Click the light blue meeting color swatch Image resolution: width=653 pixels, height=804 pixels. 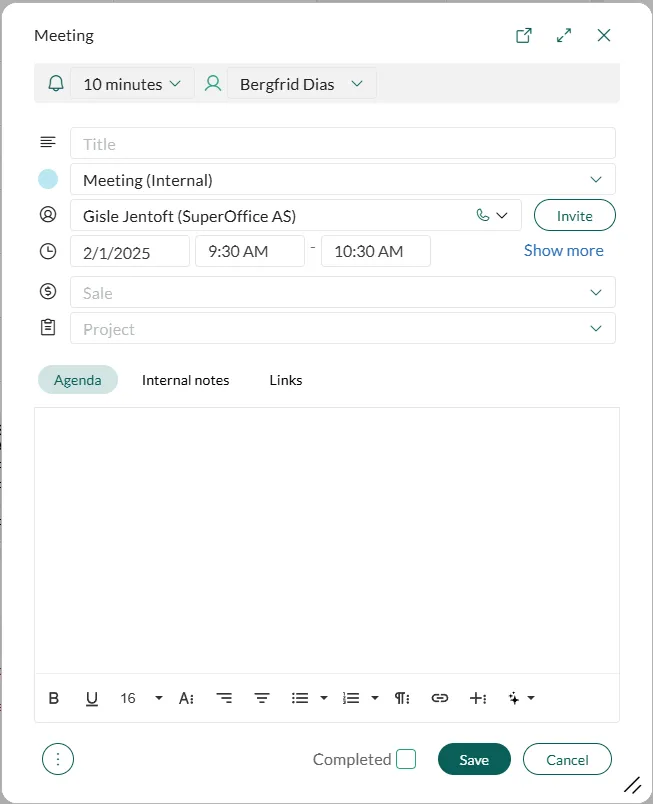48,180
